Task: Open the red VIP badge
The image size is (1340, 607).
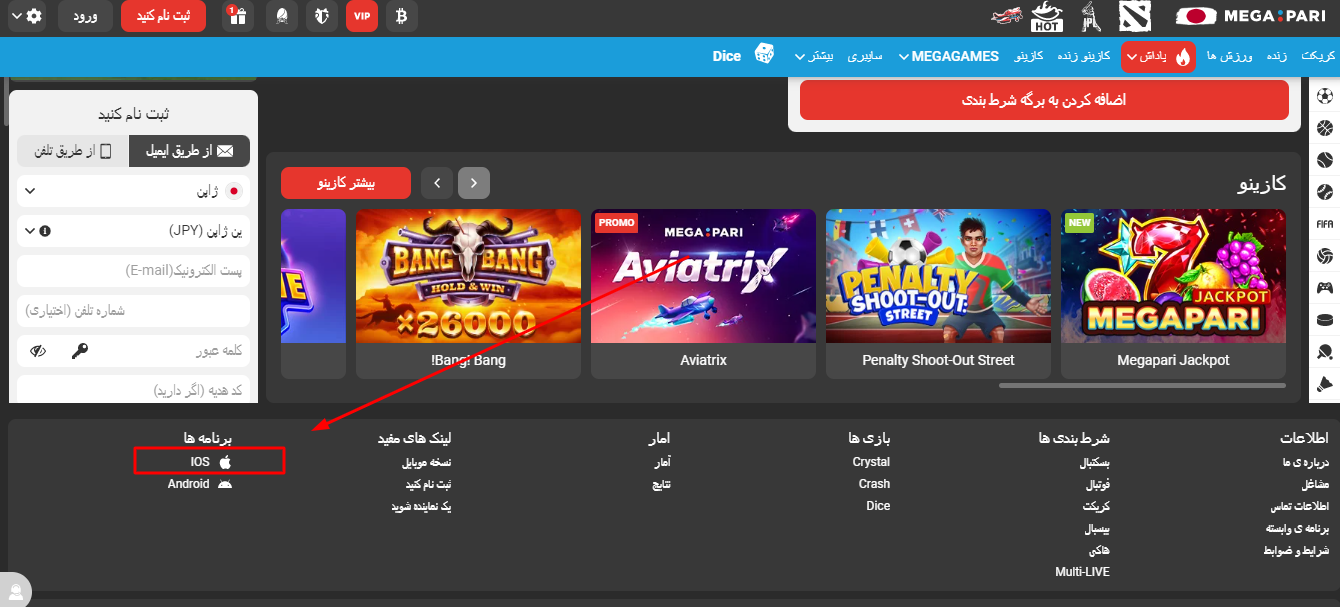Action: tap(362, 16)
